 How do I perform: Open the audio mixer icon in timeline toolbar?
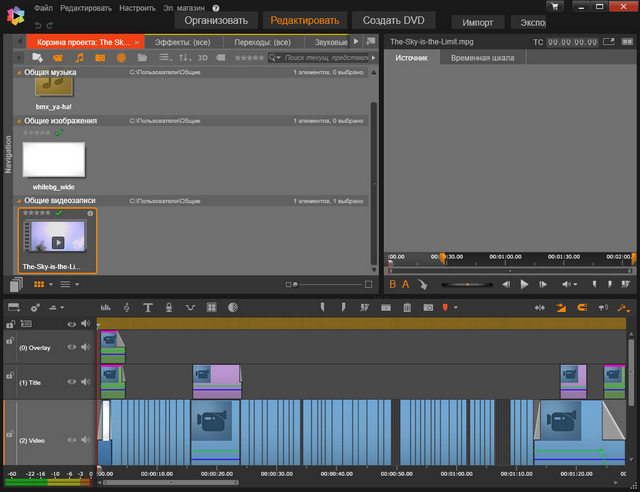point(106,307)
